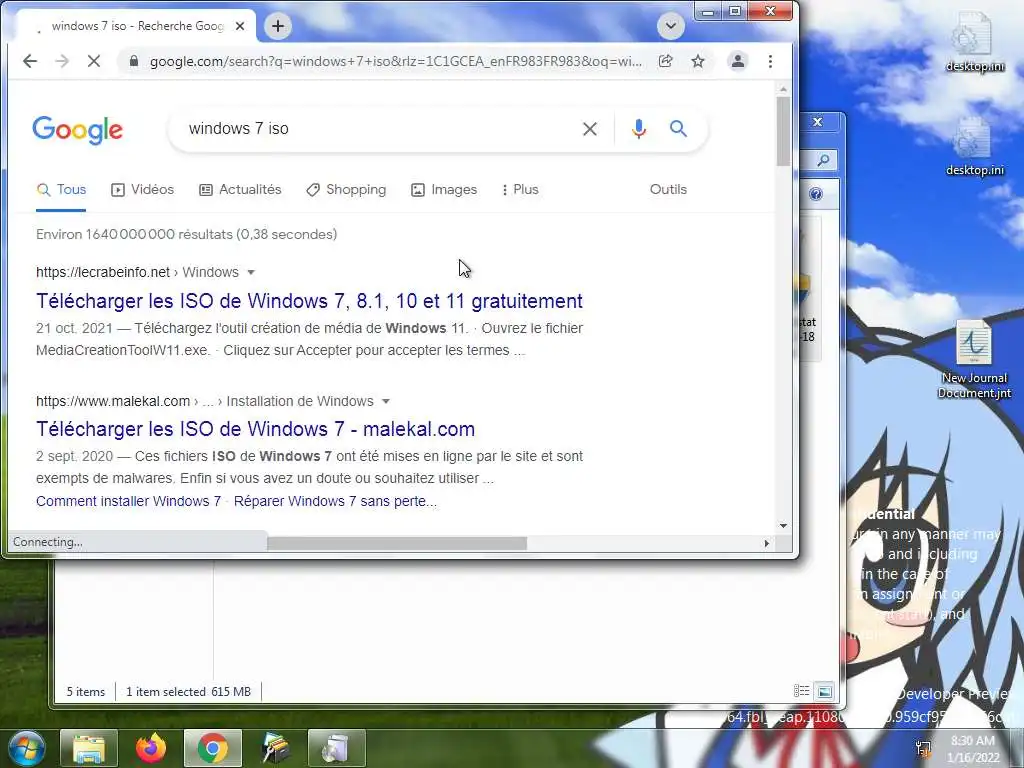The image size is (1024, 768).
Task: Open Explorer help with the question mark icon
Action: (816, 194)
